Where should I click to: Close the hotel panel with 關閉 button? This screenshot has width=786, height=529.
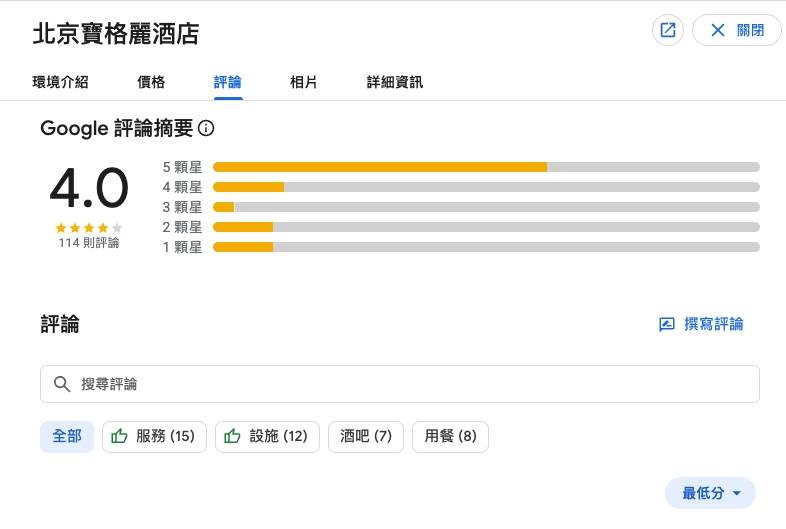point(736,30)
